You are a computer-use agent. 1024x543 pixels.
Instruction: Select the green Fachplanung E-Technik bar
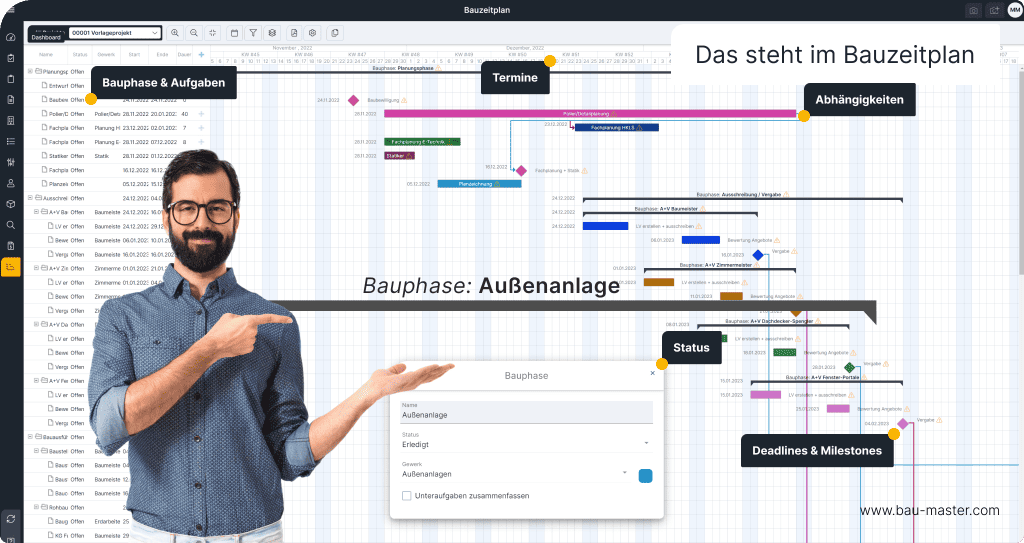point(423,142)
